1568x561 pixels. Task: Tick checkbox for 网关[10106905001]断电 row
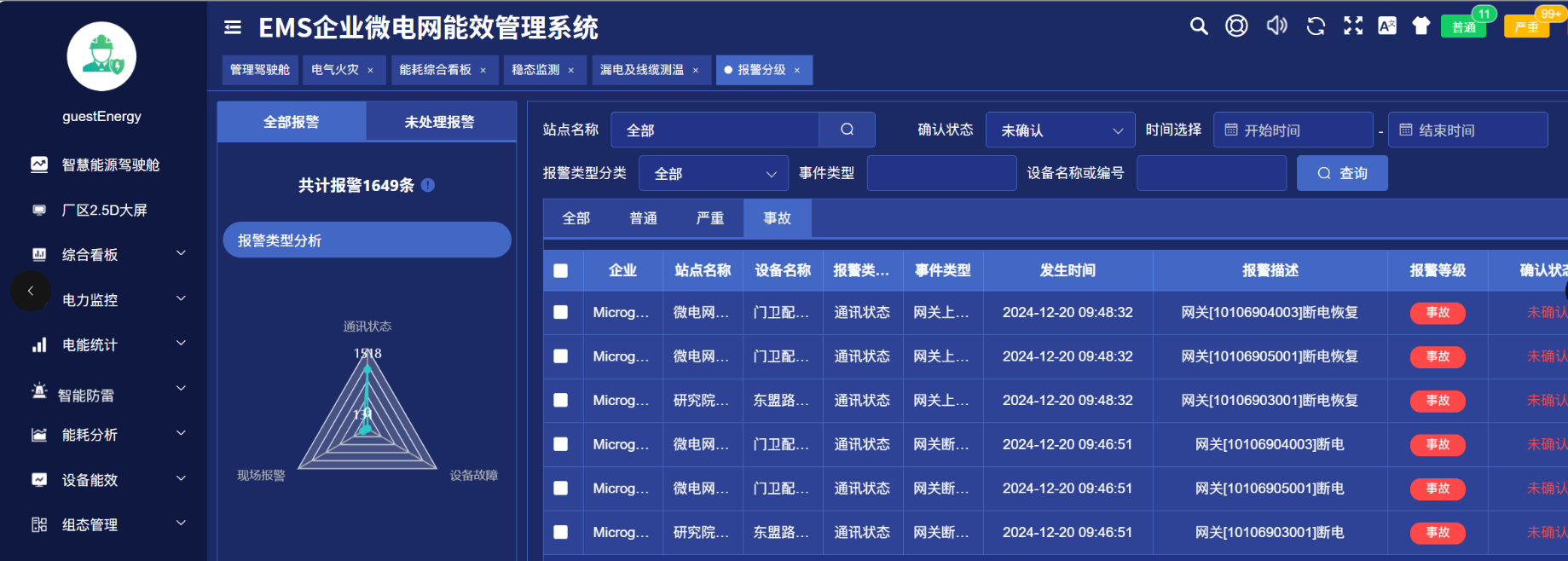tap(560, 488)
